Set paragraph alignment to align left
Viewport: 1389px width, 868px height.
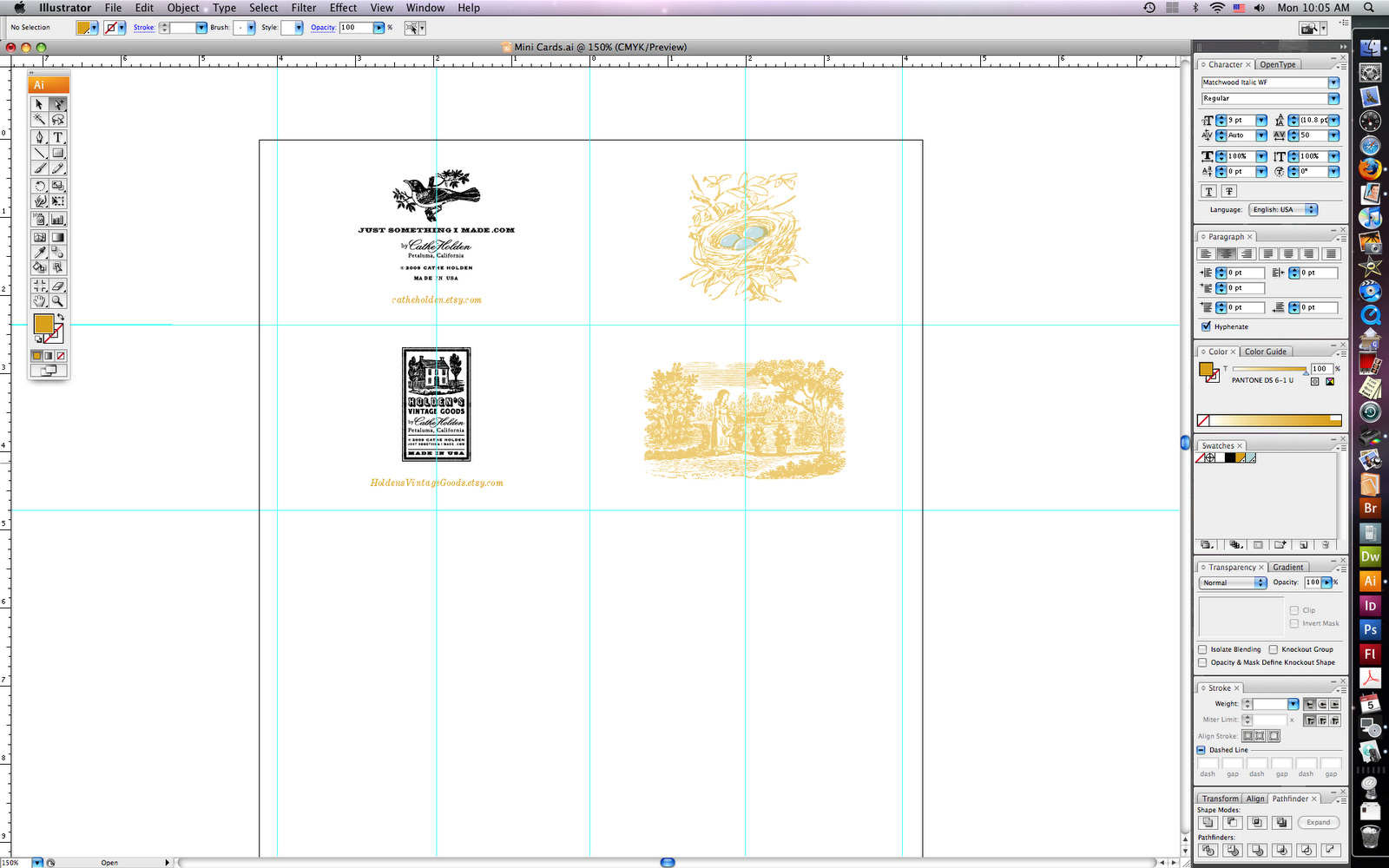click(x=1206, y=253)
